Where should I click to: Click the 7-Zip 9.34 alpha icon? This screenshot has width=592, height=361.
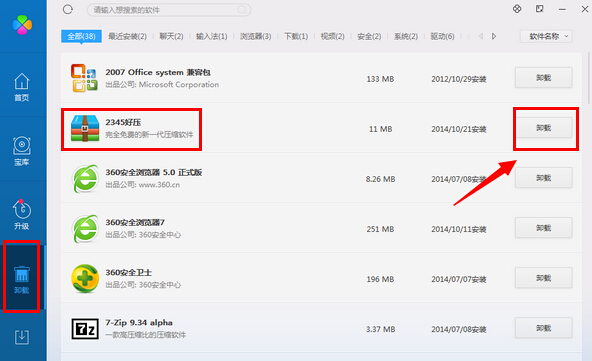tap(85, 329)
